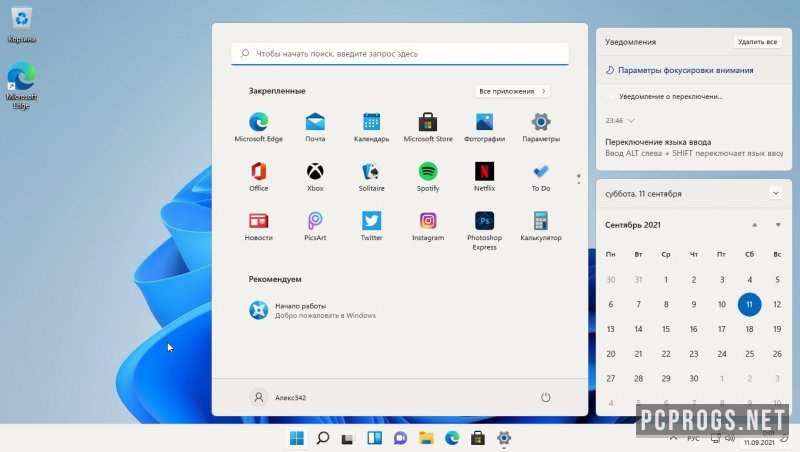Screen dimensions: 800x452
Task: Launch the Office app
Action: (x=259, y=177)
